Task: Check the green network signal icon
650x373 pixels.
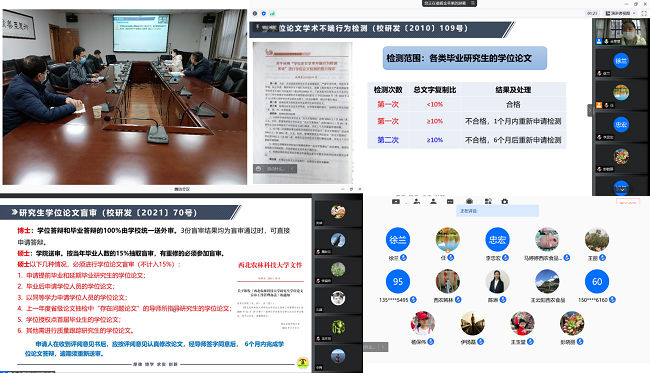Action: 272,13
